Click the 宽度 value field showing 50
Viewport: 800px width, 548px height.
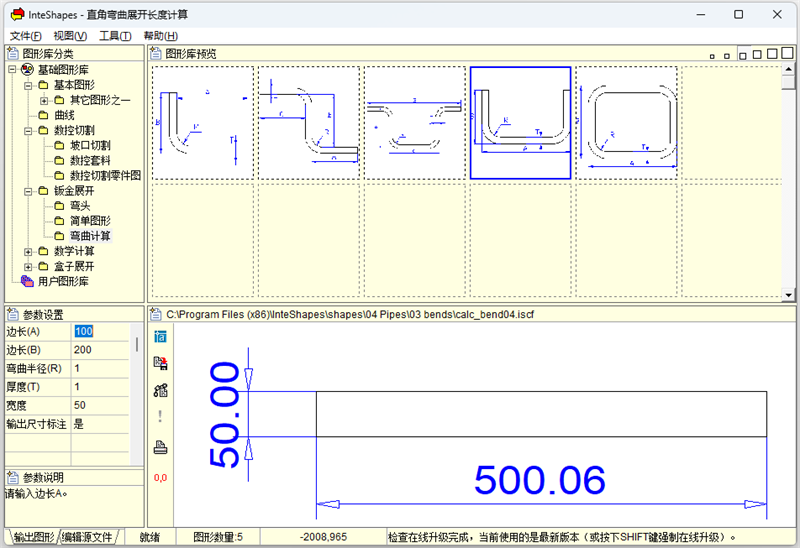100,406
